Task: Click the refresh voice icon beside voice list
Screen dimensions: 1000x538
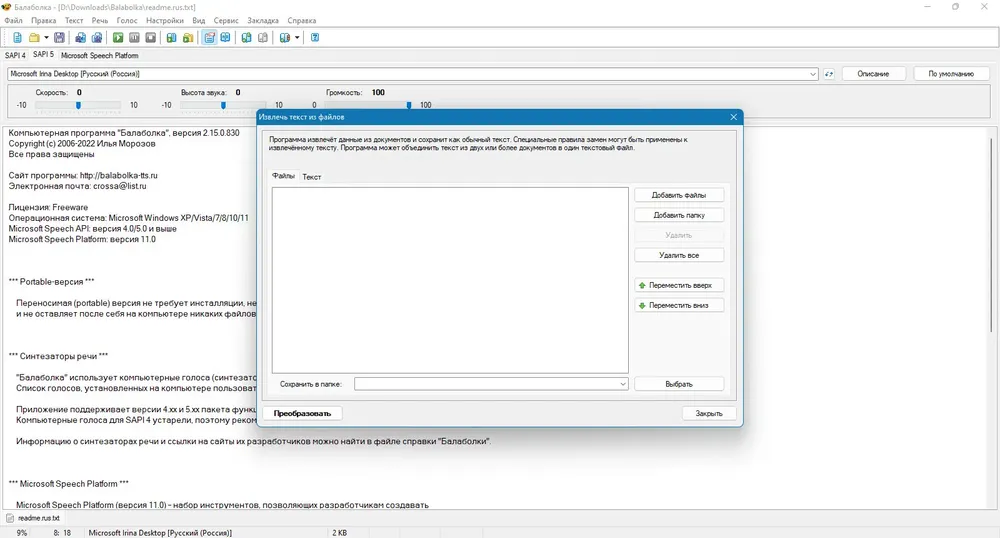Action: point(828,74)
